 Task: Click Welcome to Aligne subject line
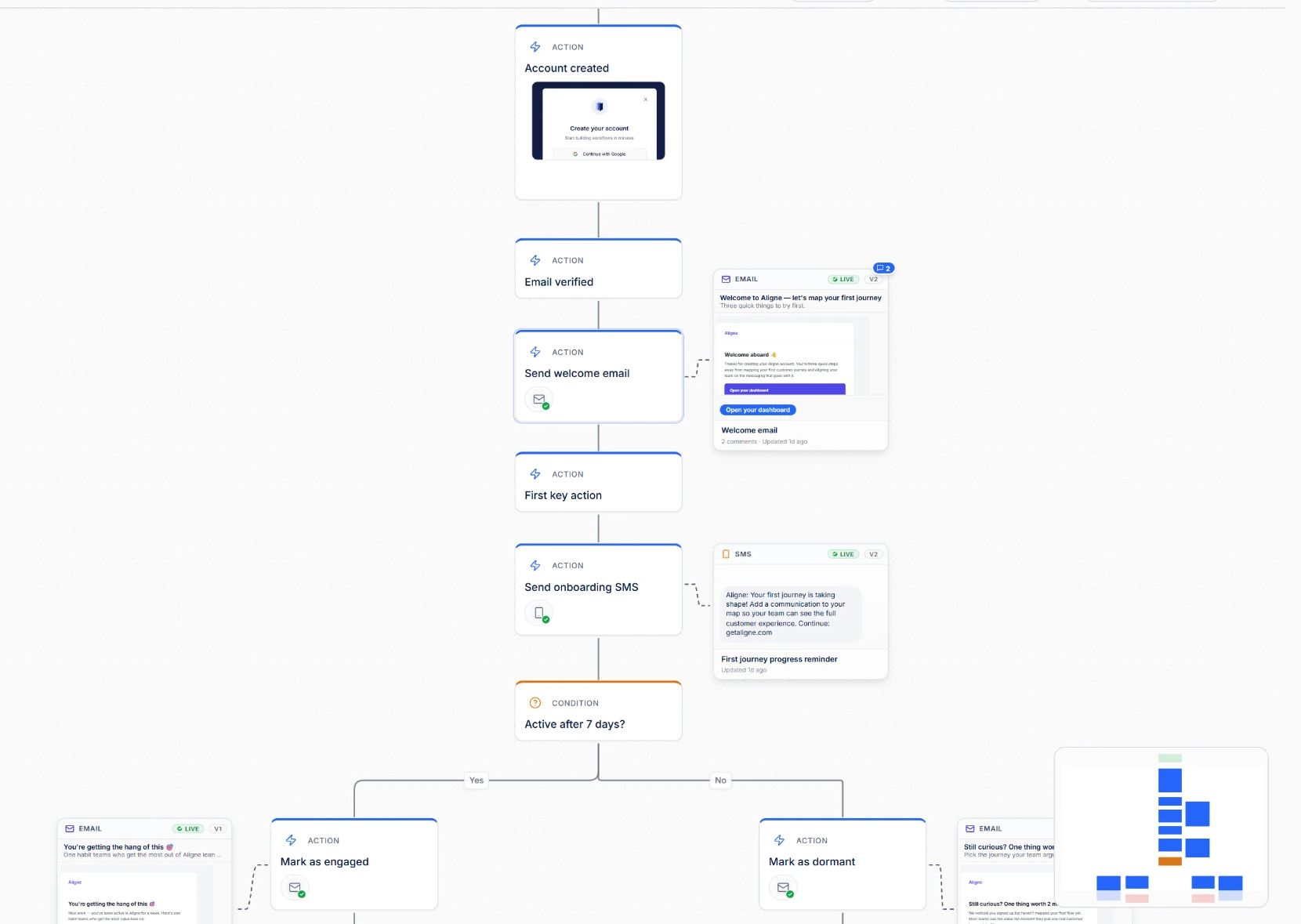click(800, 298)
